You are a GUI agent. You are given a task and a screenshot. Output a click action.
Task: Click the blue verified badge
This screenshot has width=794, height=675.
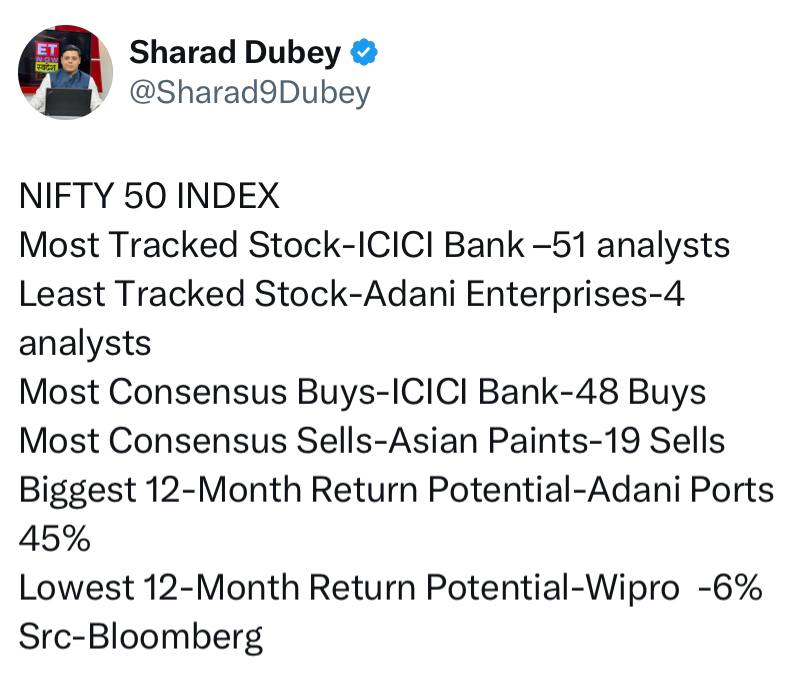[x=364, y=52]
